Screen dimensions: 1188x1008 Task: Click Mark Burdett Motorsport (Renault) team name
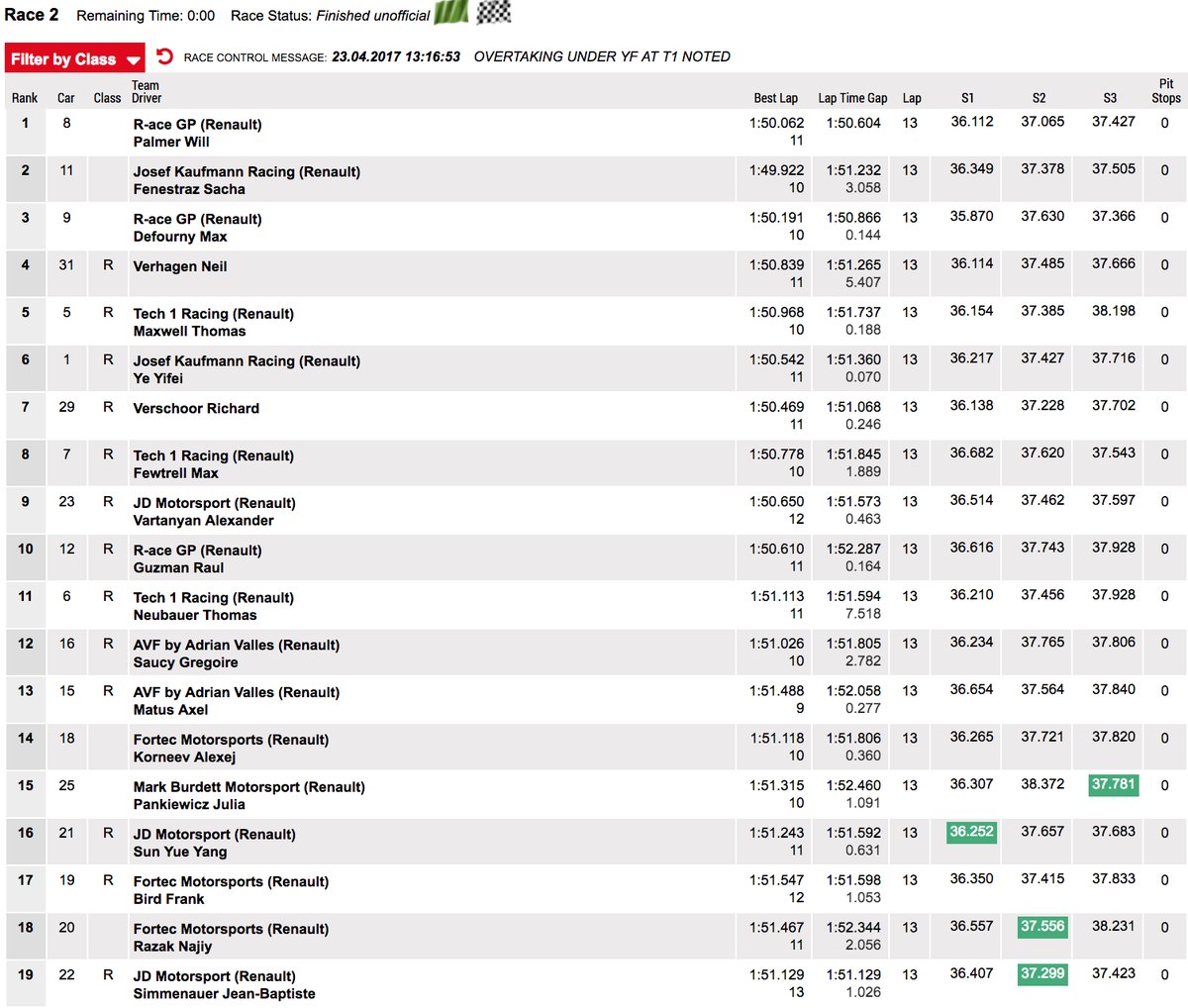tap(249, 787)
